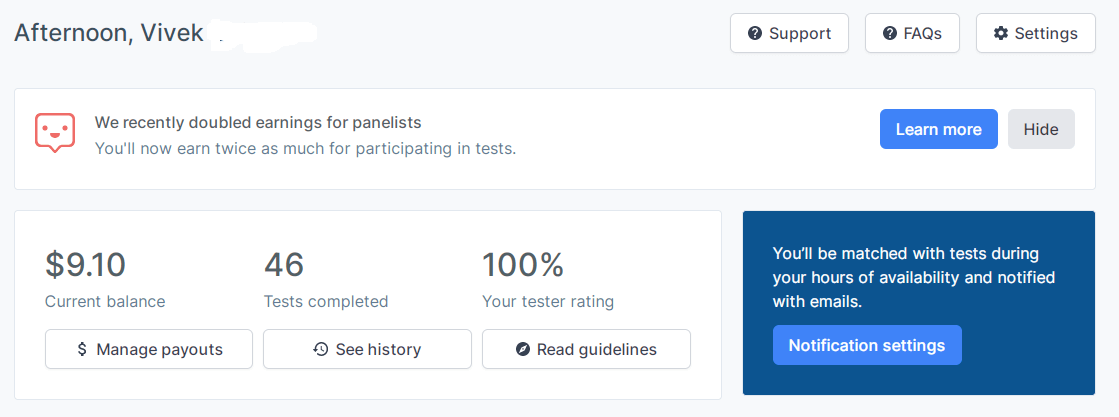Click the question mark icon beside FAQs
The image size is (1119, 417).
tap(889, 33)
